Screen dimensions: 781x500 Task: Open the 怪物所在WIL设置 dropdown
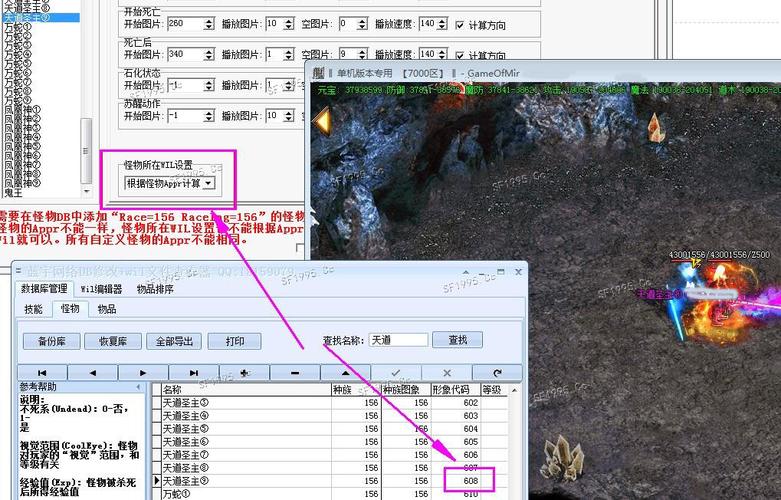coord(209,183)
